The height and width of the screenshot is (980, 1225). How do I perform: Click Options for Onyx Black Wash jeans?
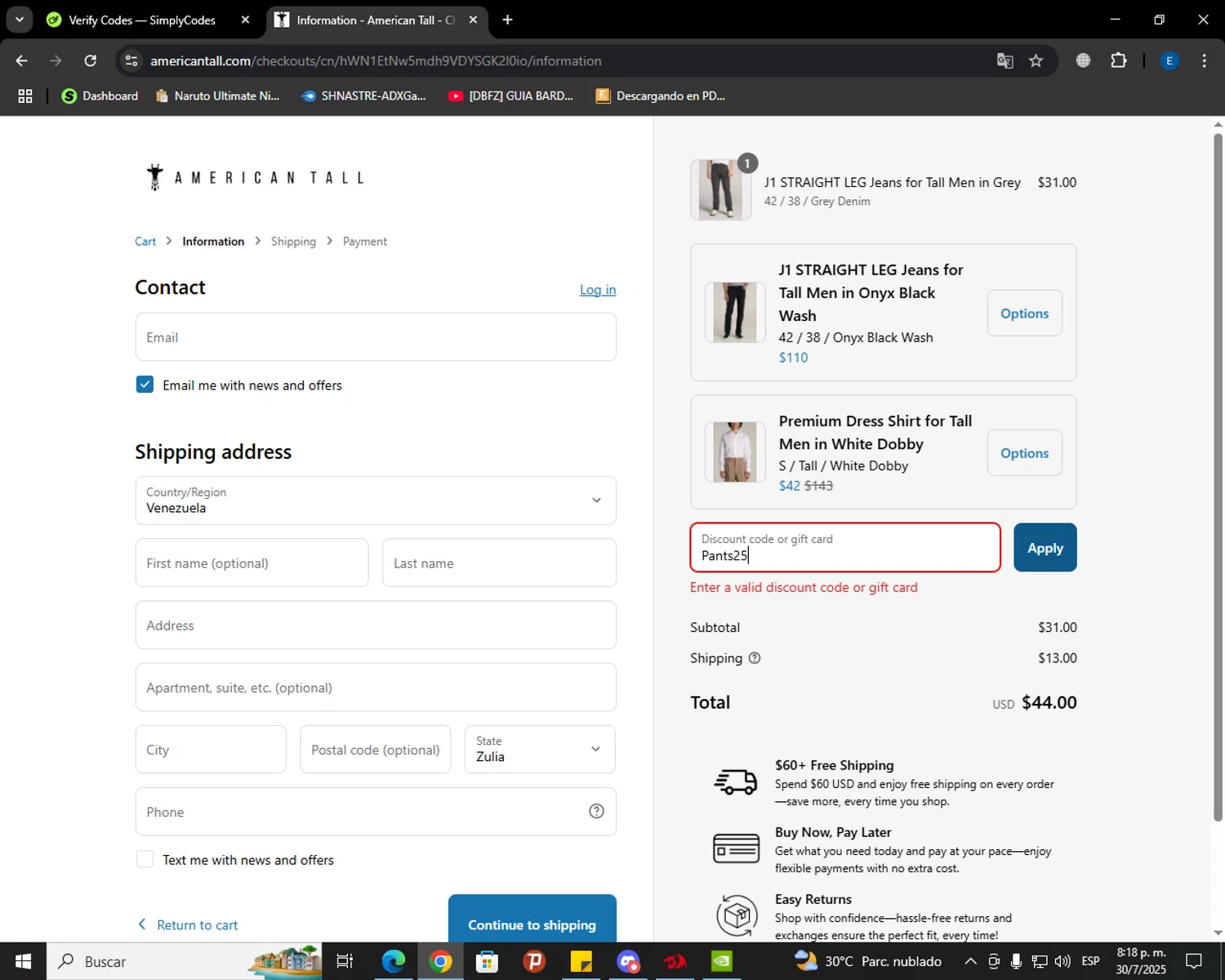tap(1024, 313)
